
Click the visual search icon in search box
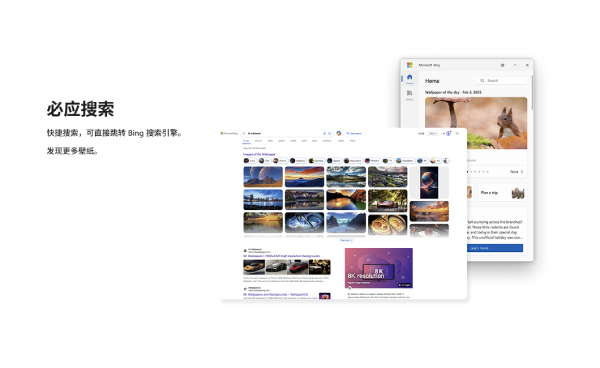pyautogui.click(x=329, y=134)
